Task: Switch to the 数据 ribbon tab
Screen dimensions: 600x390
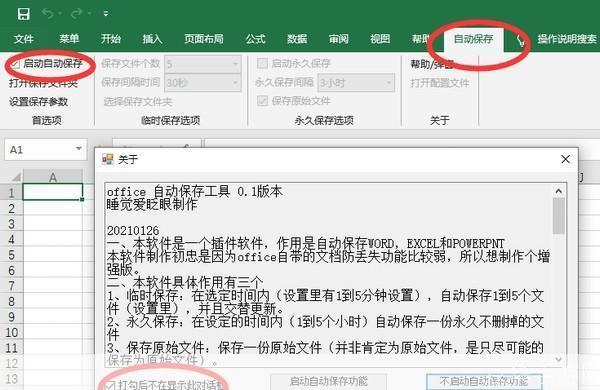Action: (297, 39)
